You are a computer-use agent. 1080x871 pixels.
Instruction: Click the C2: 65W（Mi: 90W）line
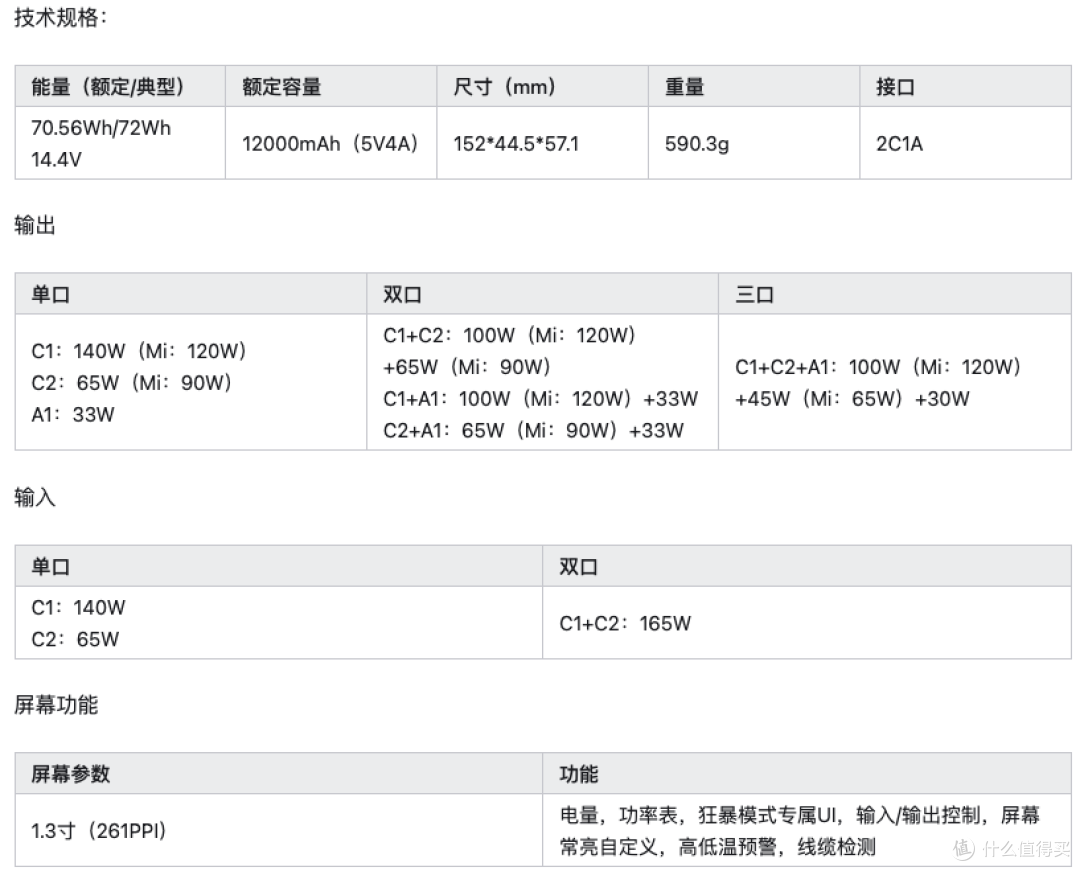pyautogui.click(x=131, y=383)
